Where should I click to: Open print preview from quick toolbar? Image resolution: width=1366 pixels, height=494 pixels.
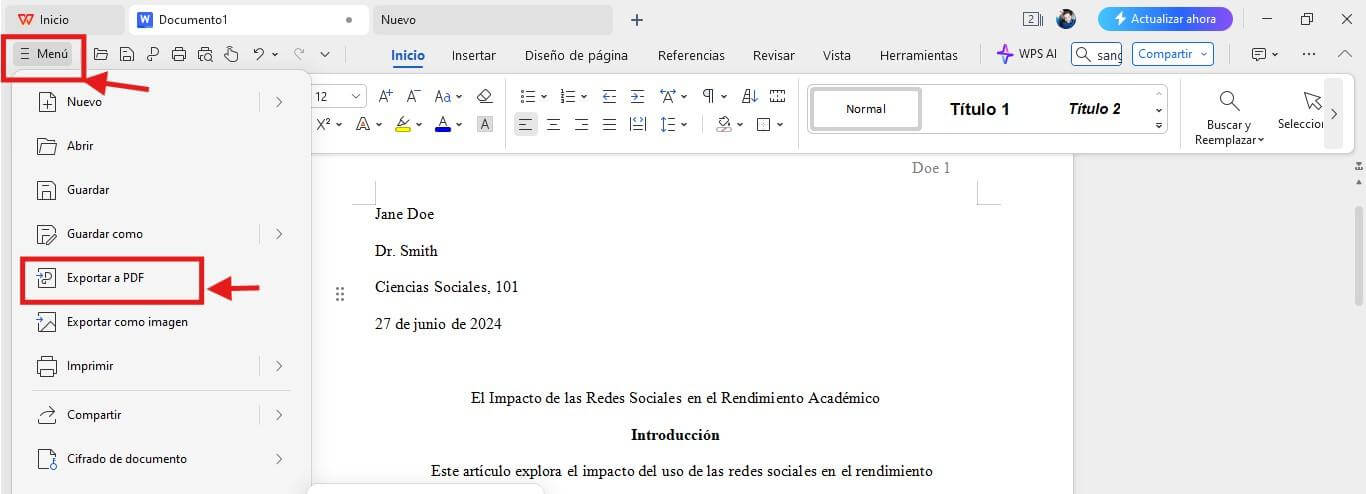pyautogui.click(x=205, y=54)
